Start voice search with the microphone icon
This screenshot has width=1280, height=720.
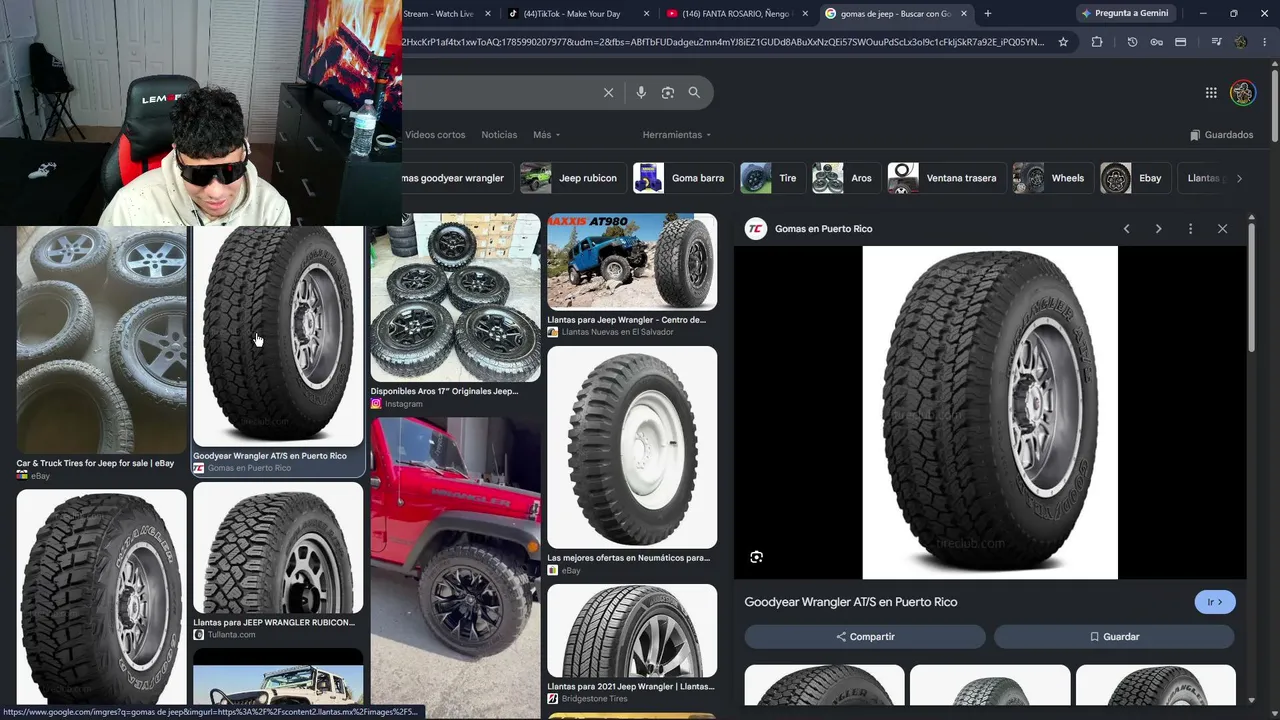pyautogui.click(x=641, y=93)
